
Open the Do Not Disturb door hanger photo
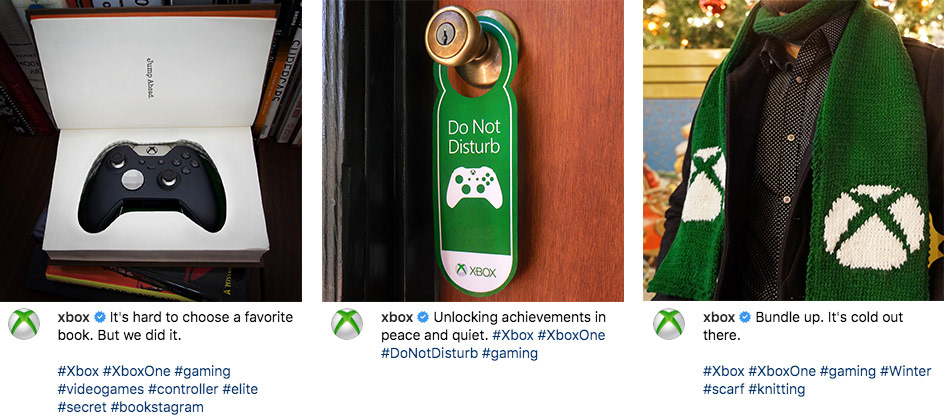pyautogui.click(x=473, y=150)
